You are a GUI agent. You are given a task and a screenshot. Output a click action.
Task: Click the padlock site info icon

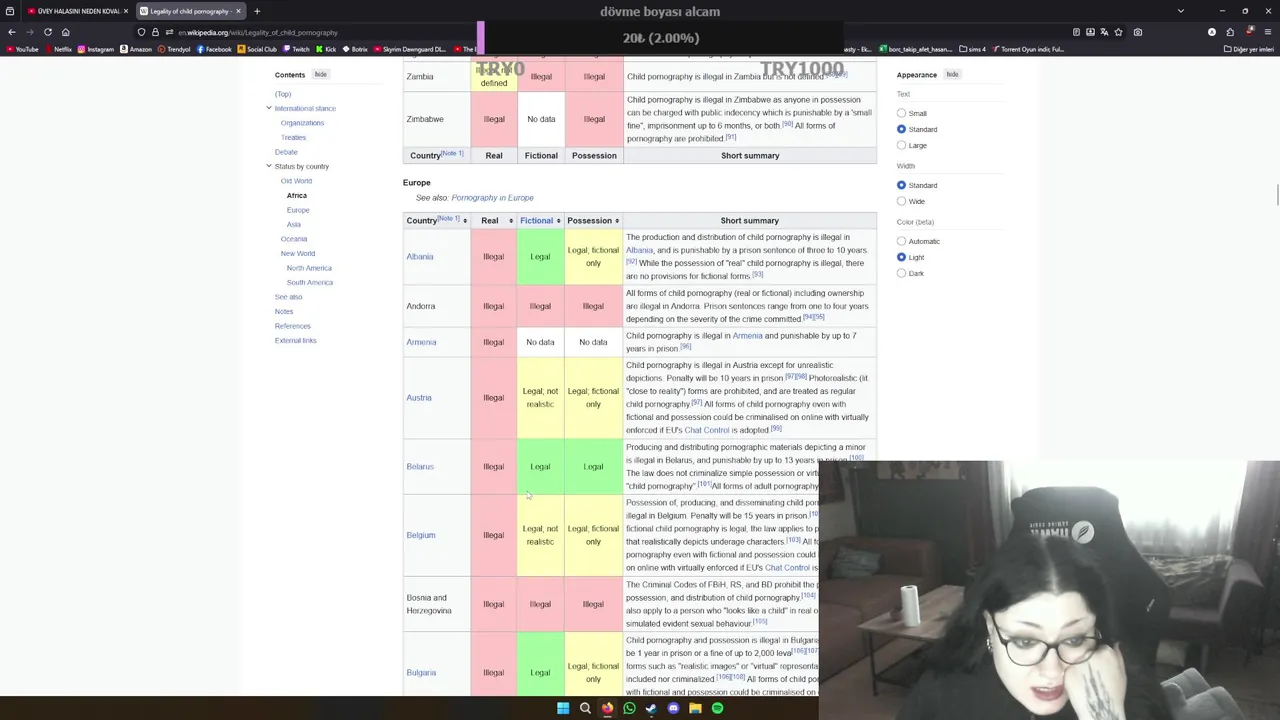(155, 32)
